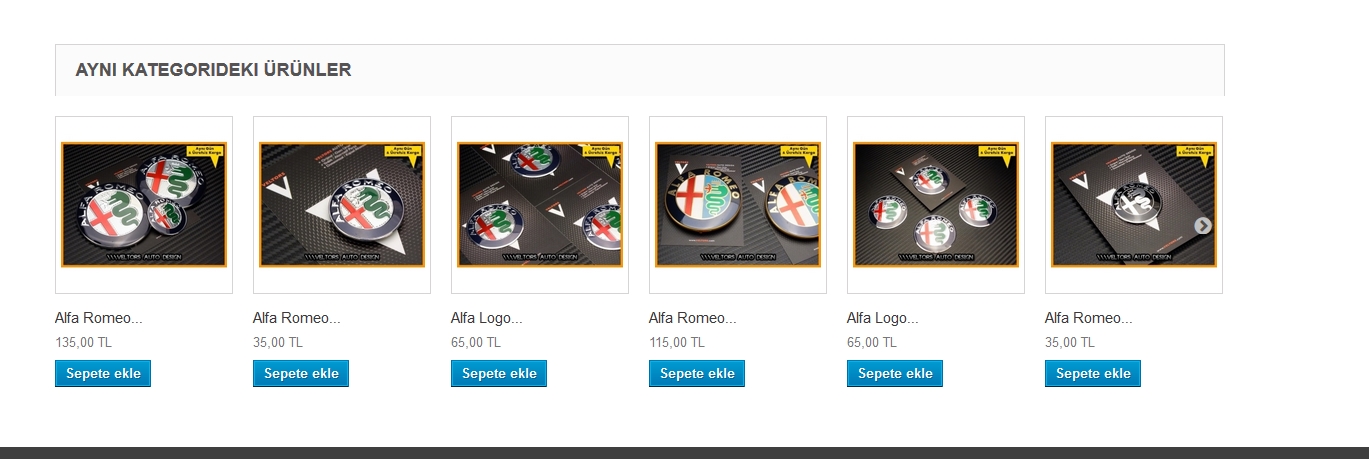Open the second product image priced 35,00 TL
1369x459 pixels.
click(342, 205)
